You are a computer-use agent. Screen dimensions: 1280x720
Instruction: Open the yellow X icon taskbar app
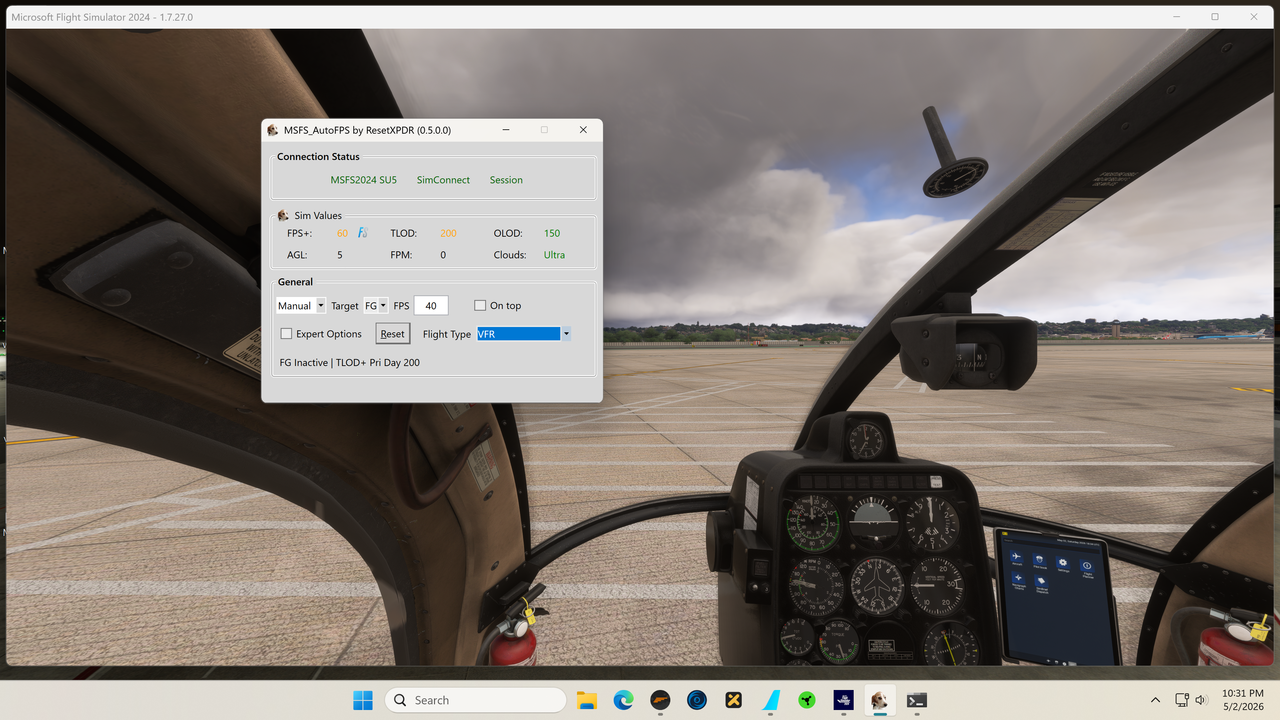(x=734, y=700)
